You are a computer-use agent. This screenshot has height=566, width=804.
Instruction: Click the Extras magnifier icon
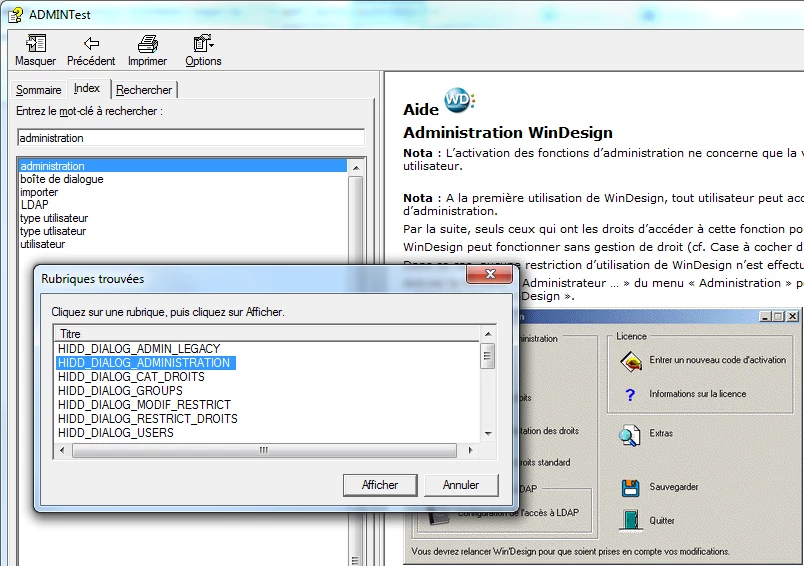[x=629, y=435]
